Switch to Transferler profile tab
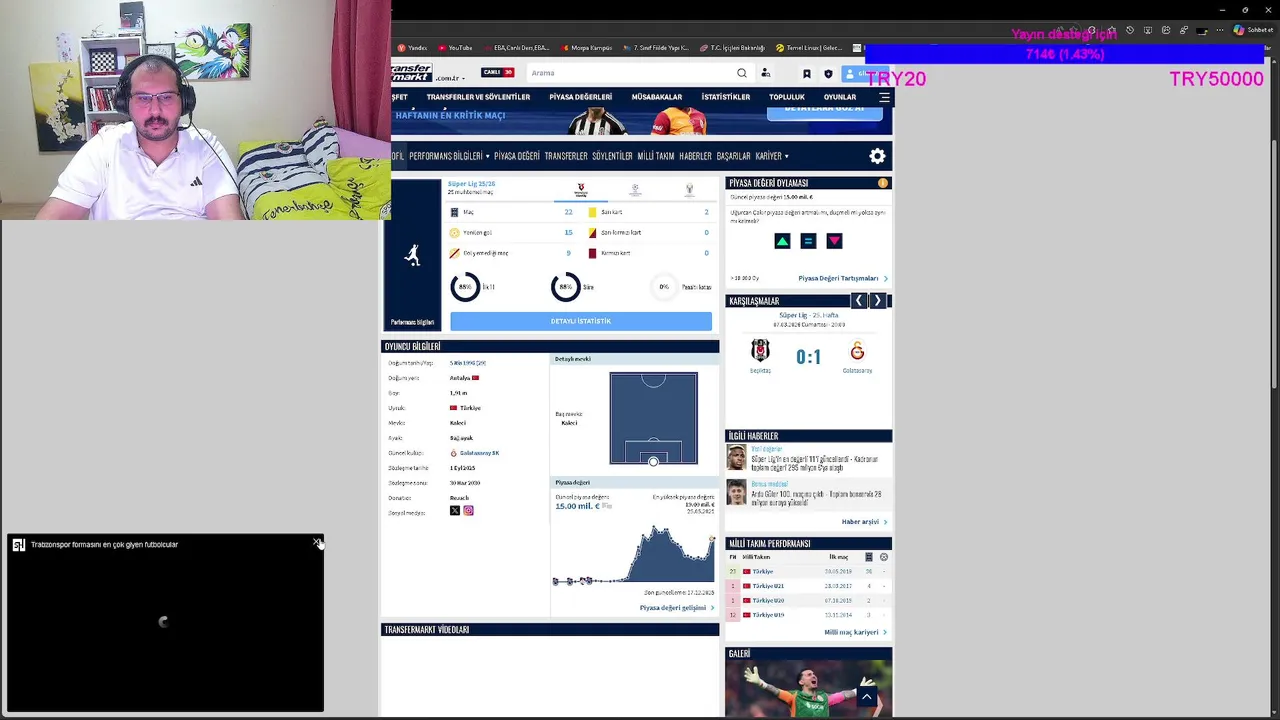 tap(566, 156)
